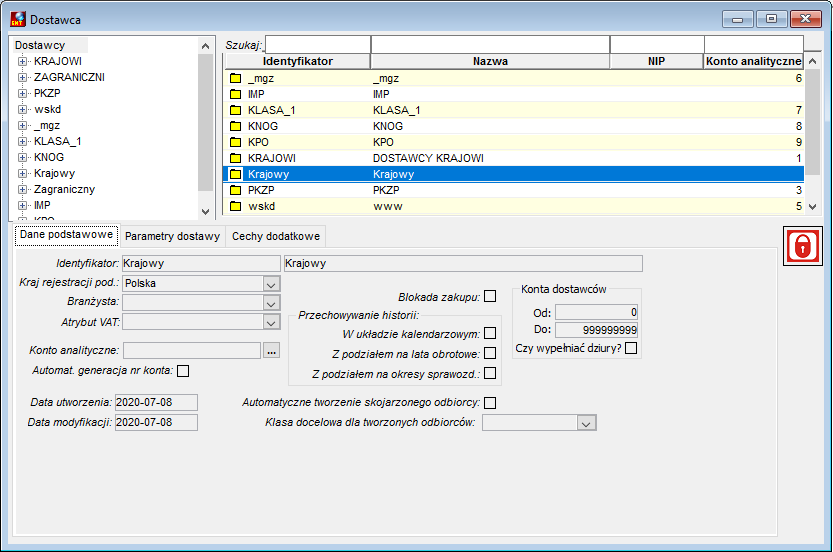The height and width of the screenshot is (552, 833).
Task: Click the red padlock edit-lock icon
Action: click(802, 246)
